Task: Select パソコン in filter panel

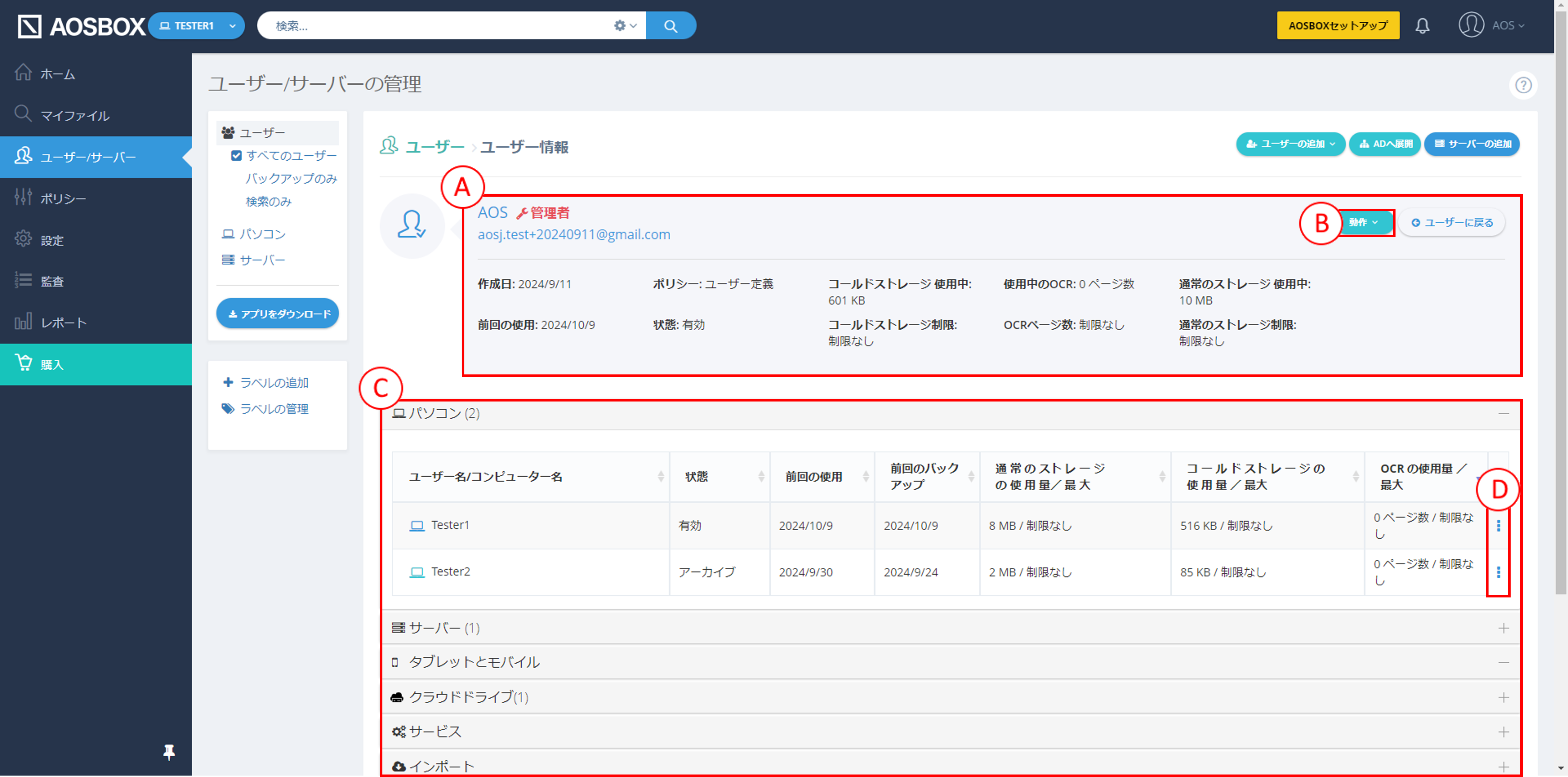Action: pyautogui.click(x=254, y=234)
